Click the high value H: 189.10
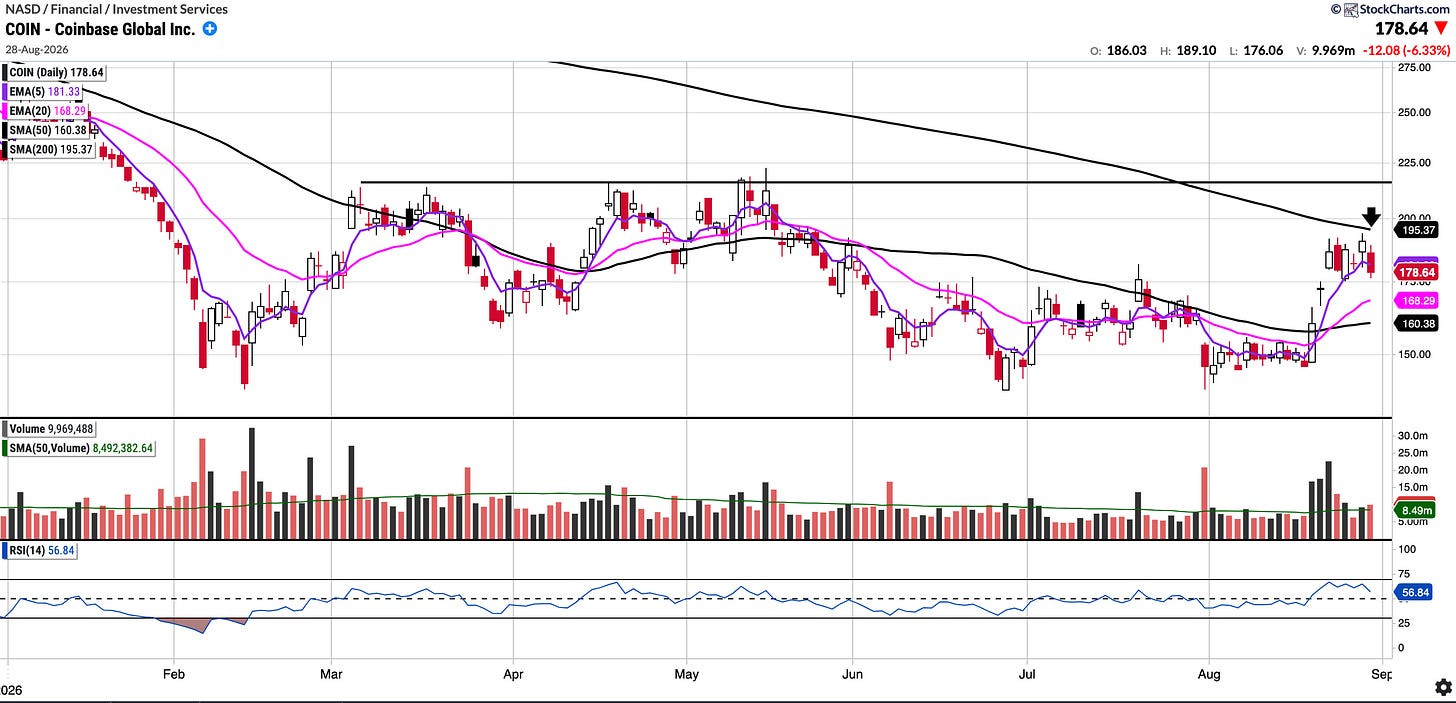 [x=1188, y=50]
